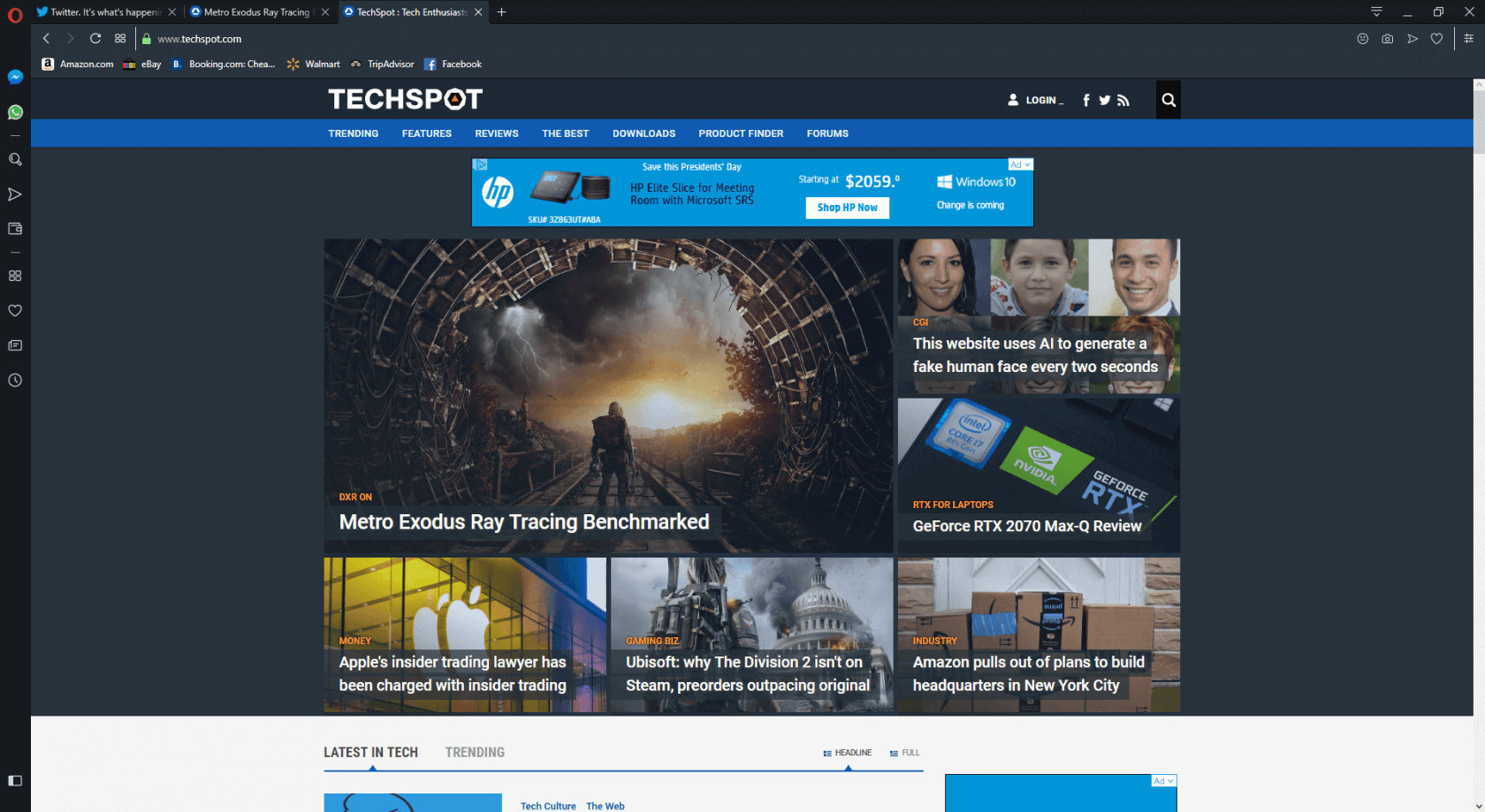
Task: Open the HP banner Ad options dropdown
Action: [1021, 164]
